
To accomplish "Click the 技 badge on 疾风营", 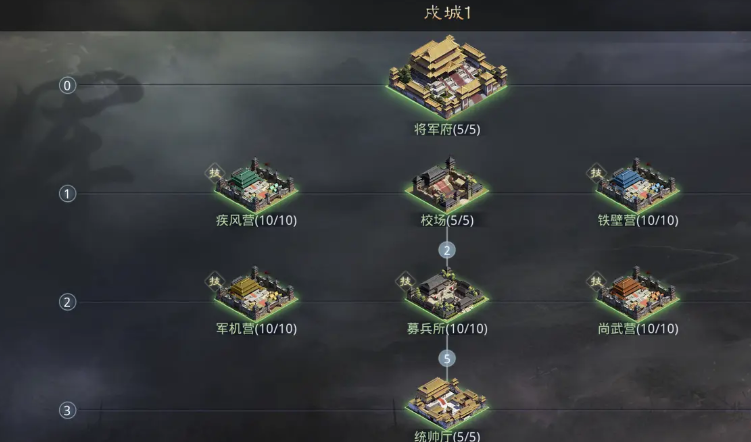I will (215, 172).
